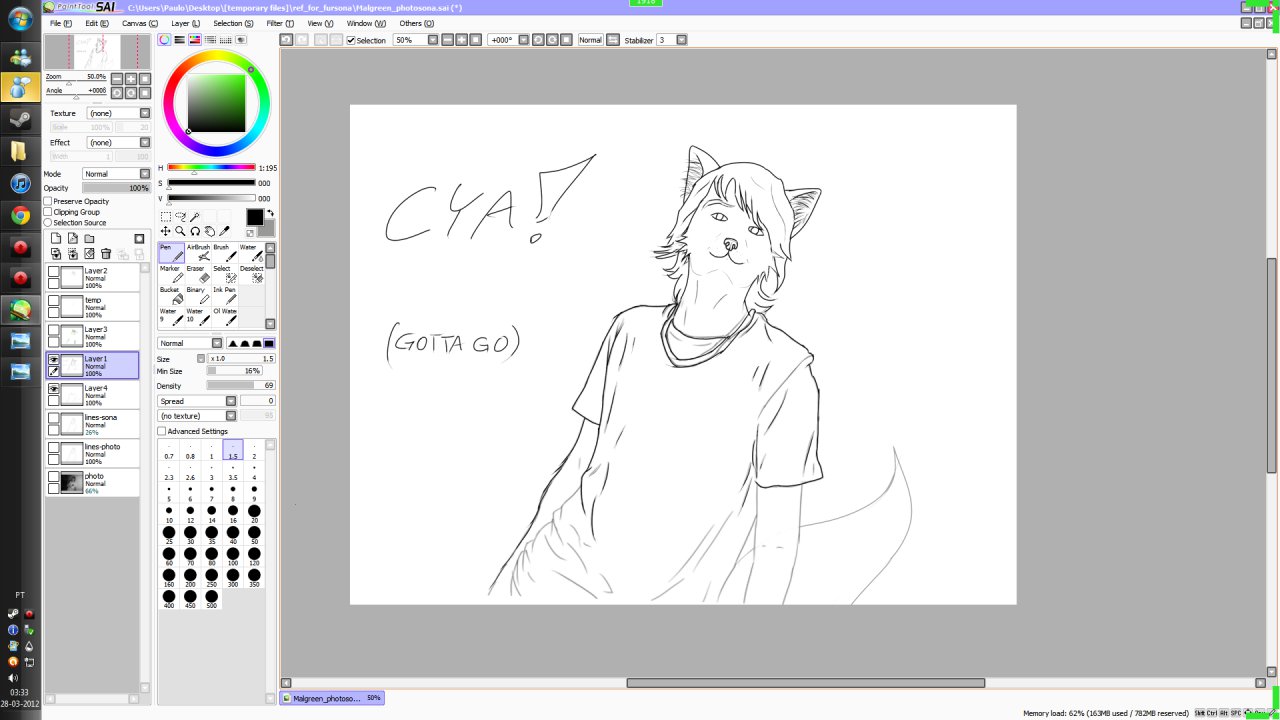Select the rotate view tool
Screen dimensions: 1280x720
point(195,231)
